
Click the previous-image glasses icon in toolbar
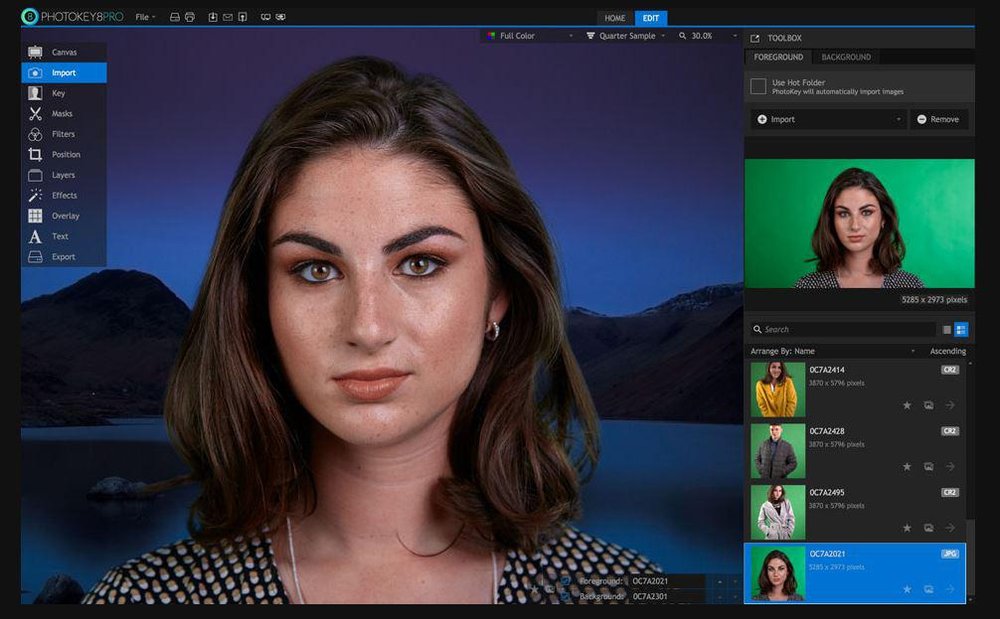tap(266, 17)
